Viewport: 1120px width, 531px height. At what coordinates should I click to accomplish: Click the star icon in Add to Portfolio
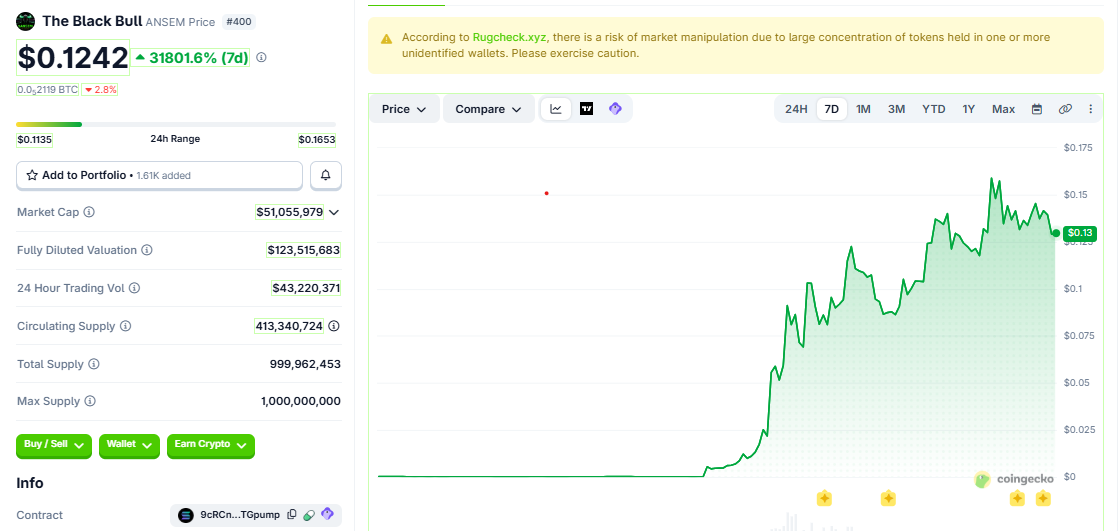click(x=32, y=175)
